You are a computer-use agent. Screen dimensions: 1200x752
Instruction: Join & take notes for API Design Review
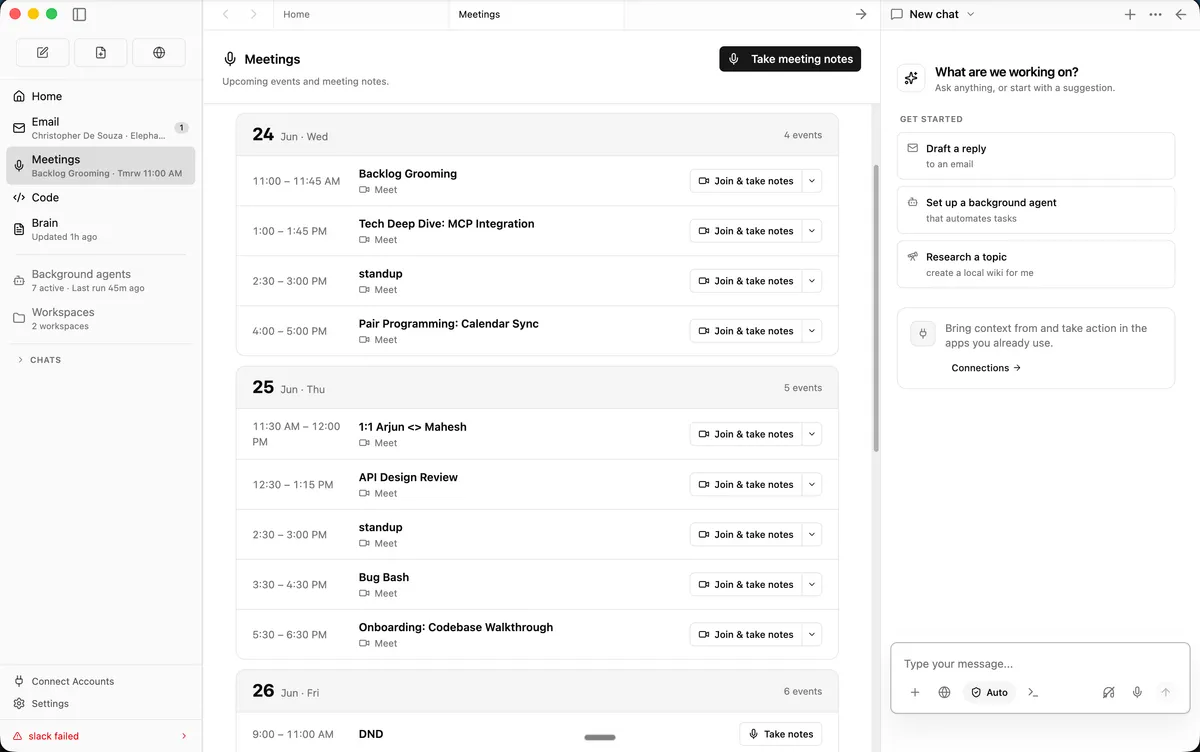pyautogui.click(x=746, y=484)
